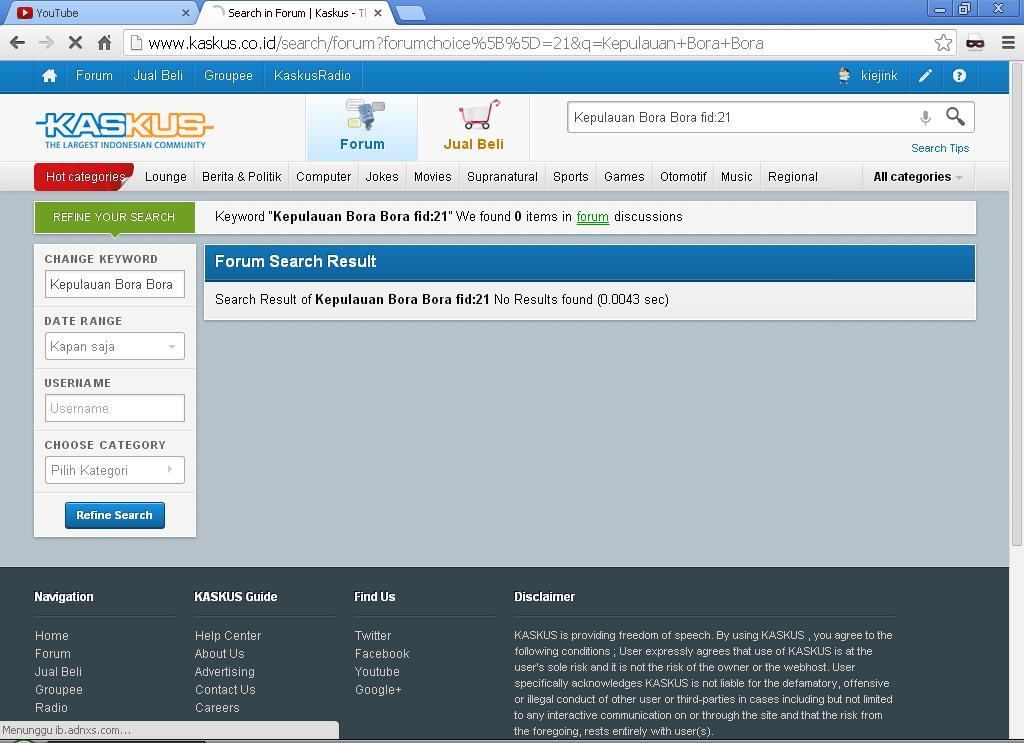The height and width of the screenshot is (743, 1024).
Task: Go back with browser back arrow
Action: pyautogui.click(x=18, y=43)
